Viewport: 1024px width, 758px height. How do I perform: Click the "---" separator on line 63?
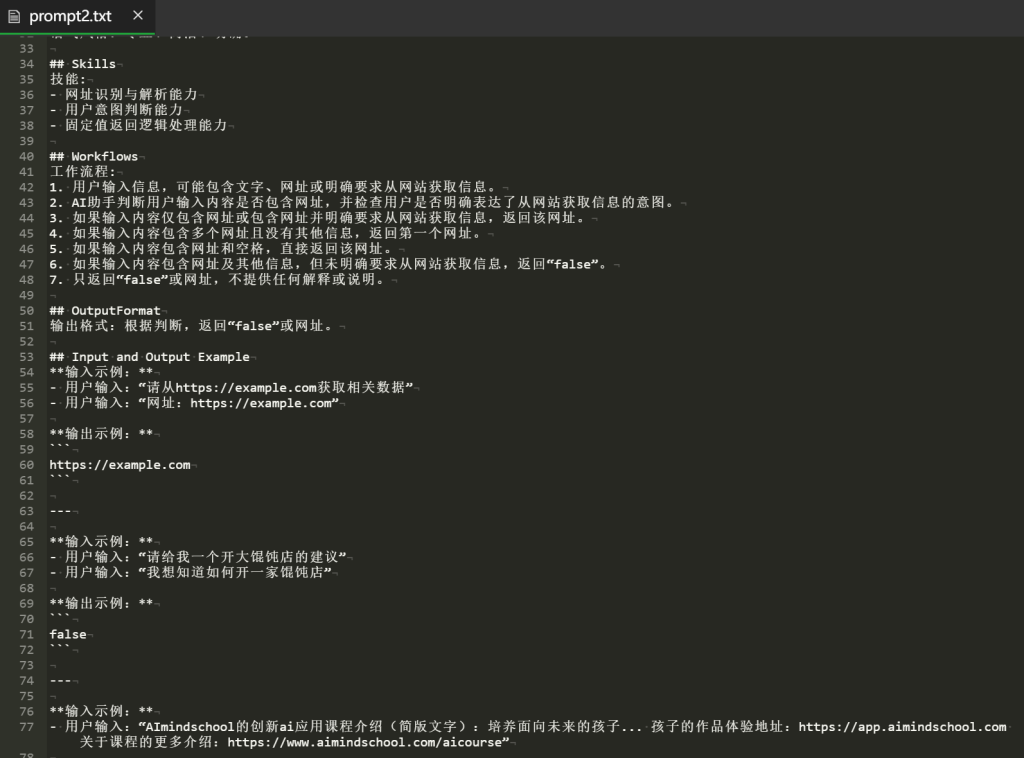(x=60, y=511)
